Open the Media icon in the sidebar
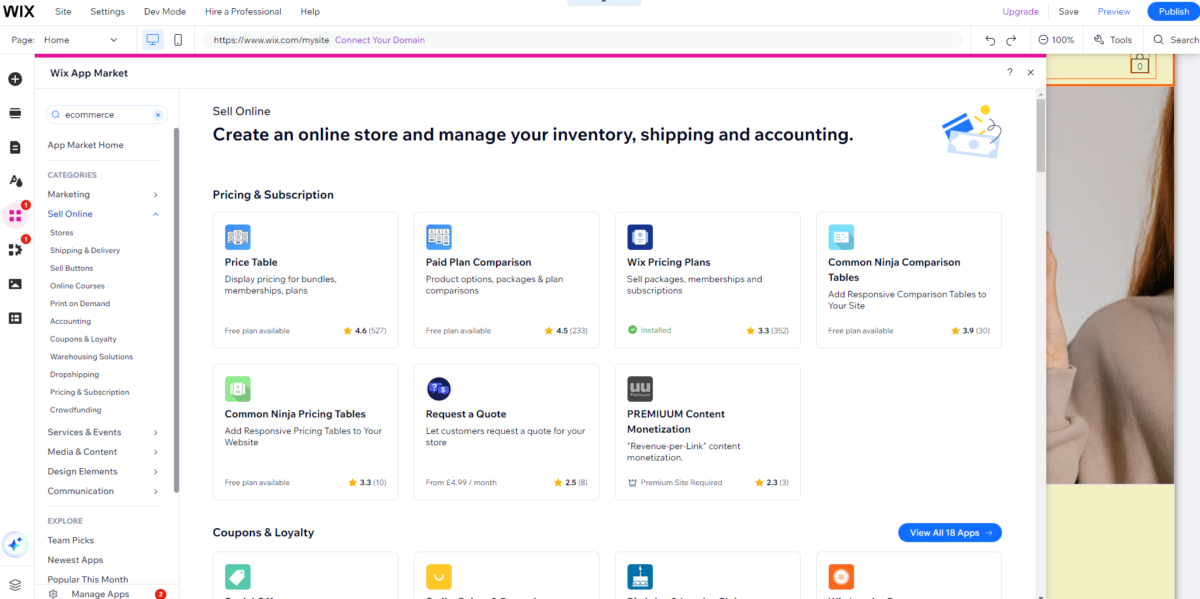Image resolution: width=1200 pixels, height=599 pixels. 15,284
